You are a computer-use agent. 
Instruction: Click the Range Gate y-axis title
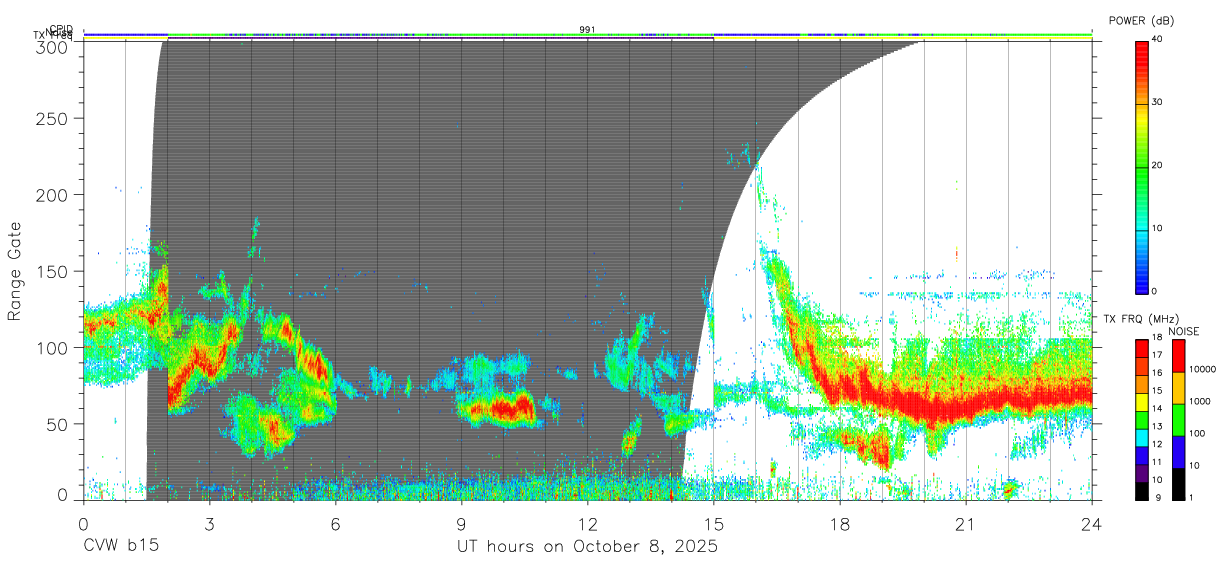[15, 269]
